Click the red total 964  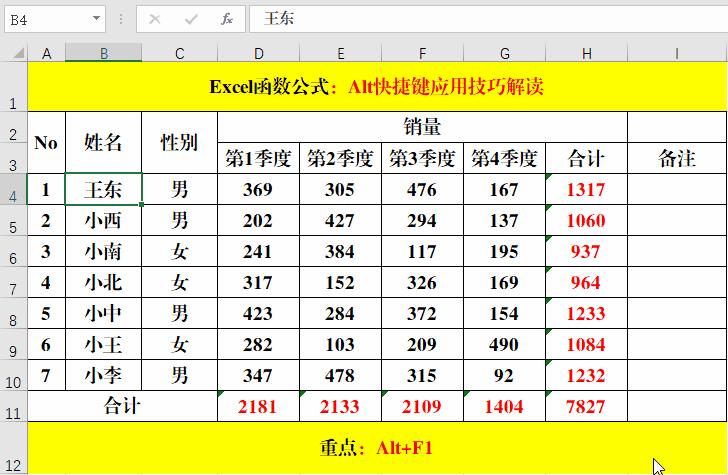click(586, 282)
